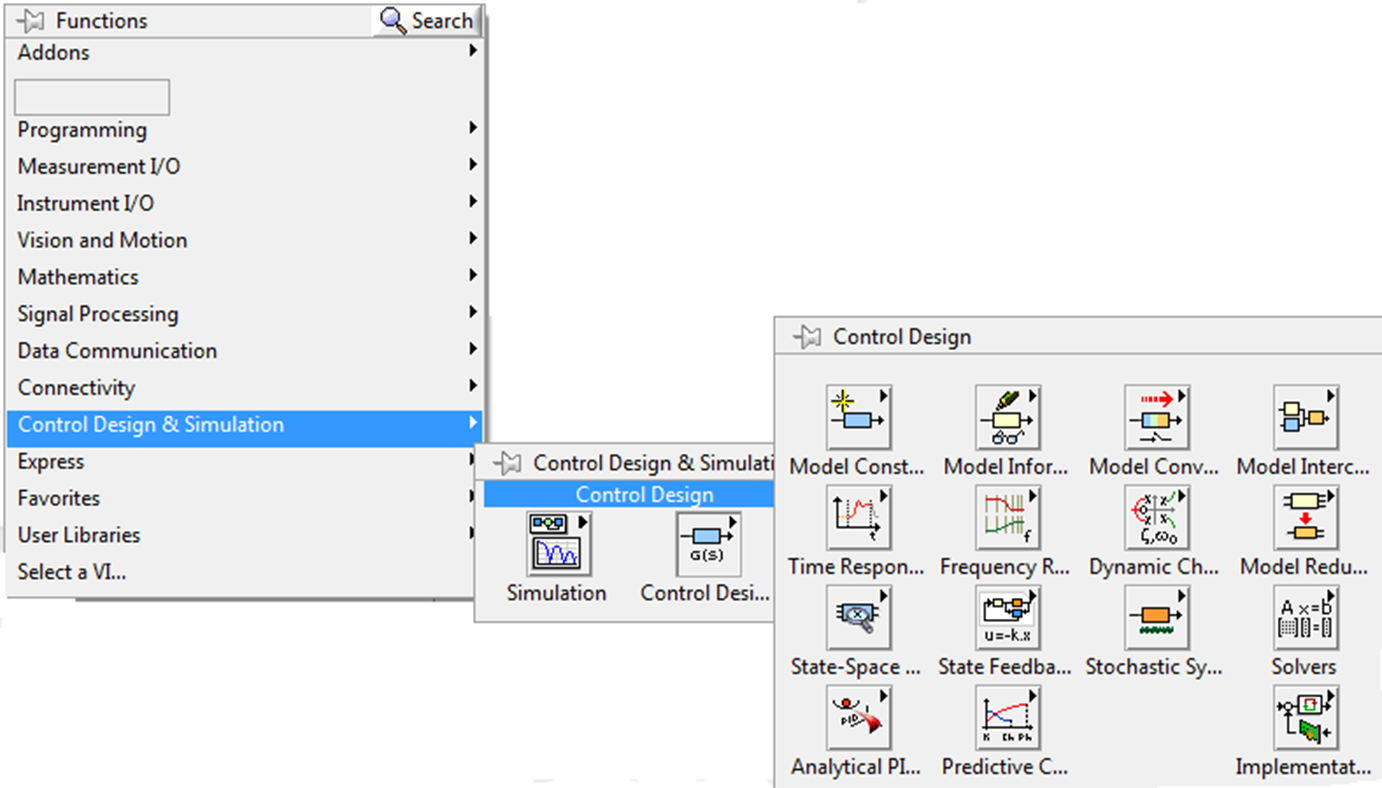Screen dimensions: 1382x788
Task: Click the Search button in Functions palette
Action: pyautogui.click(x=427, y=21)
